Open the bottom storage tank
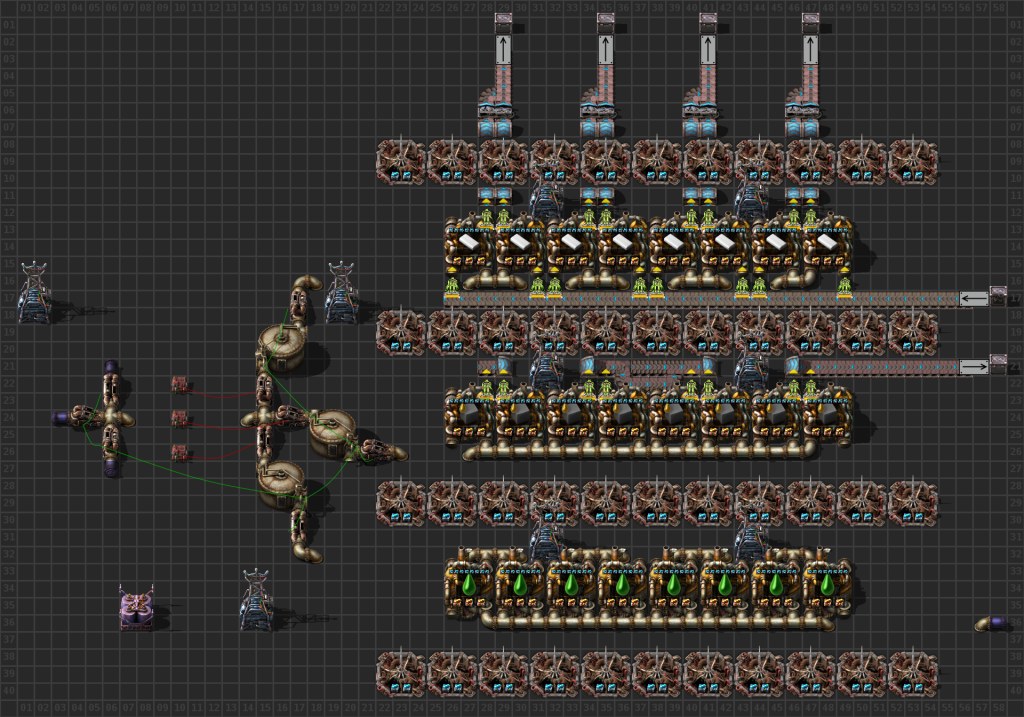This screenshot has height=717, width=1024. pos(281,485)
